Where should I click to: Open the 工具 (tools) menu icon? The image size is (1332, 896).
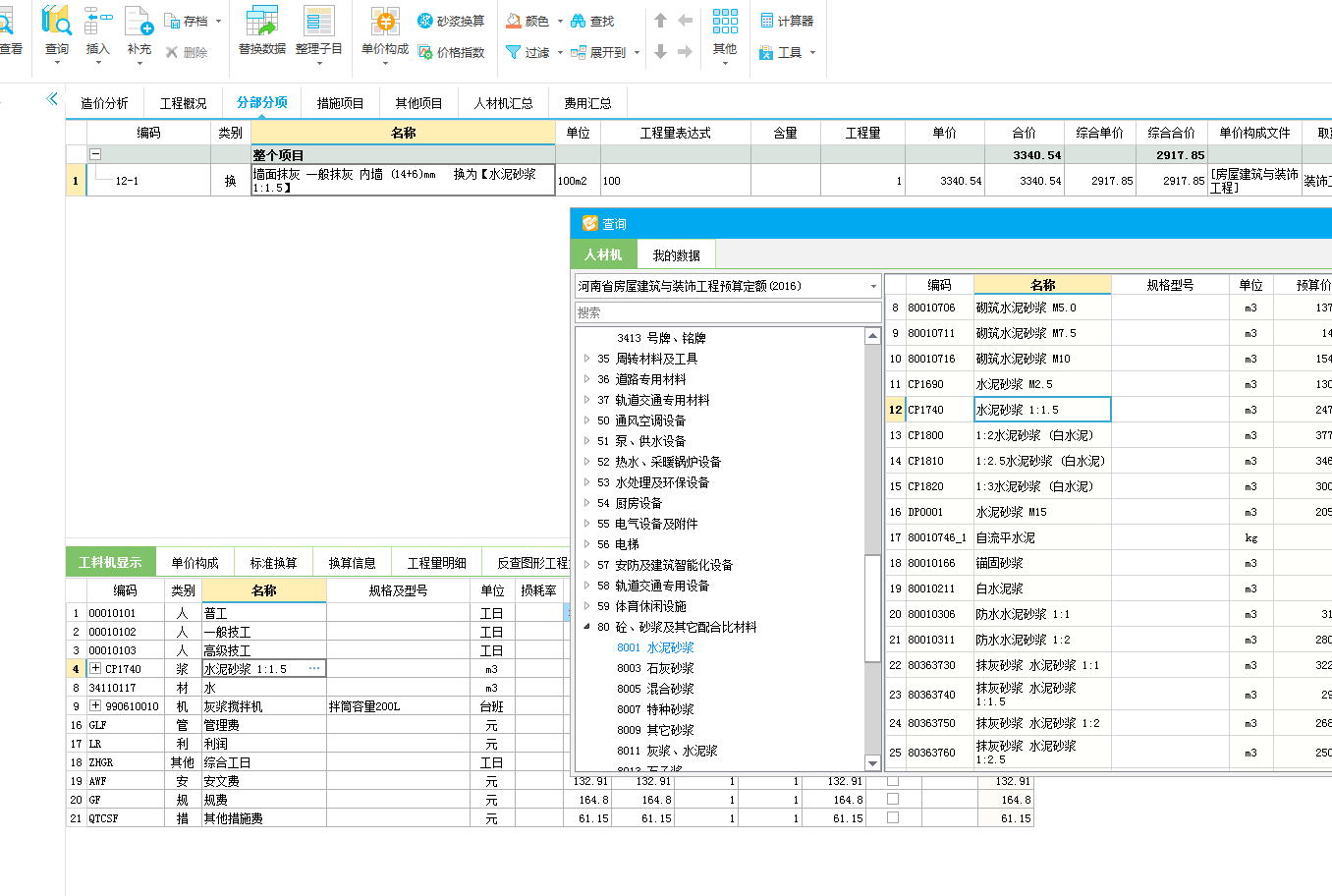(766, 53)
